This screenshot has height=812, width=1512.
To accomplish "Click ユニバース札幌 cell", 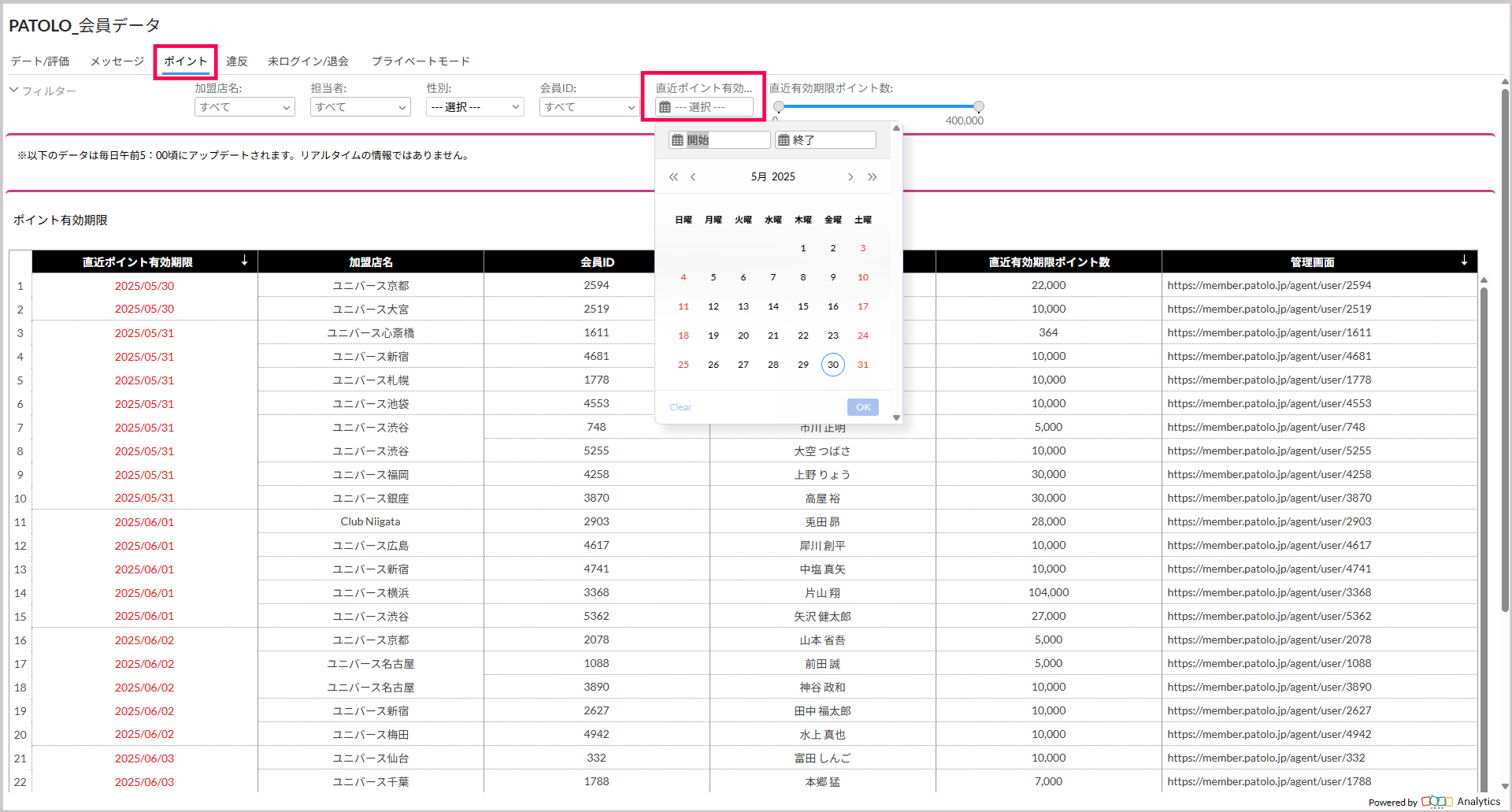I will coord(371,380).
